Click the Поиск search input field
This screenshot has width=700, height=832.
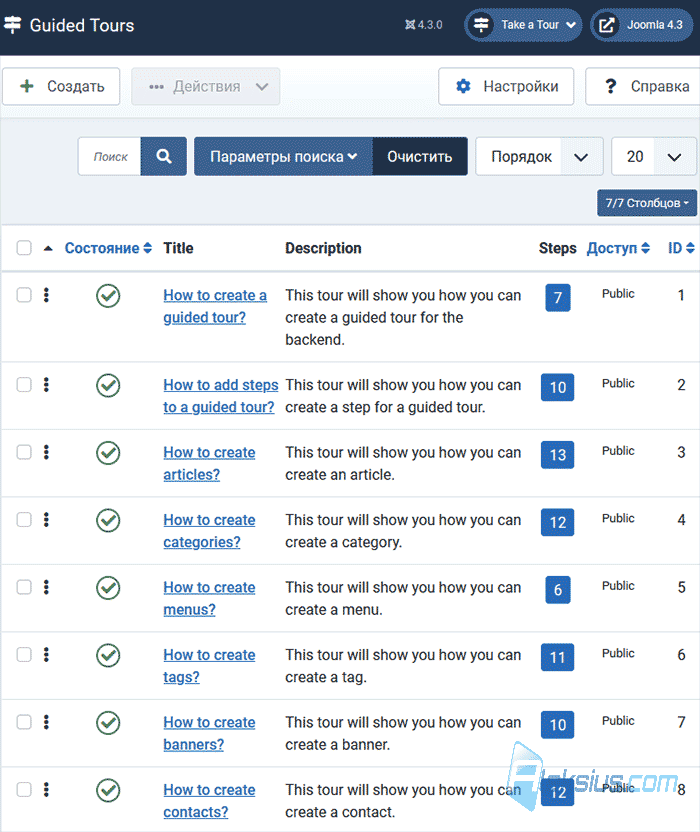109,156
